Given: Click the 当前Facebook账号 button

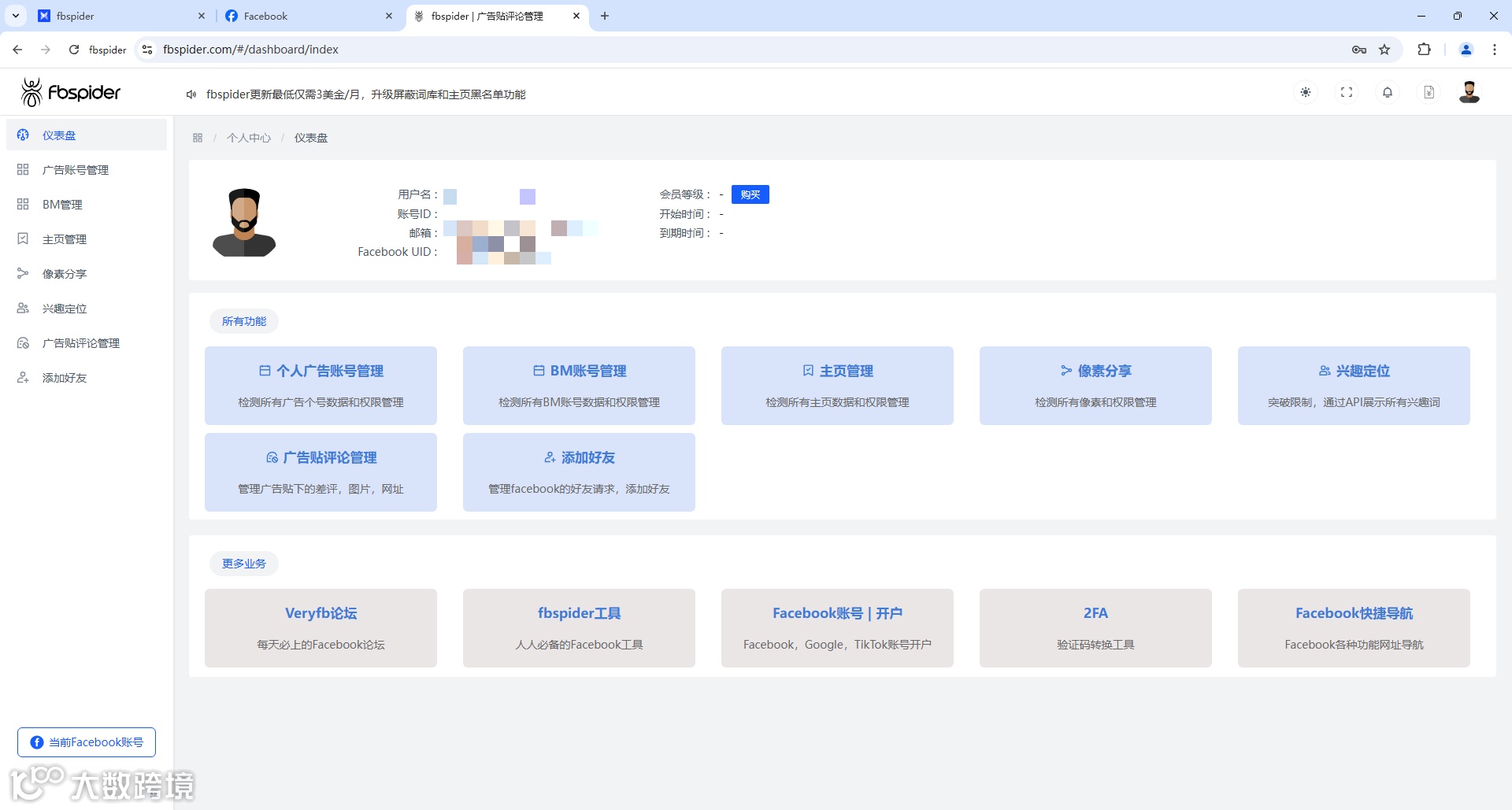Looking at the screenshot, I should 87,742.
